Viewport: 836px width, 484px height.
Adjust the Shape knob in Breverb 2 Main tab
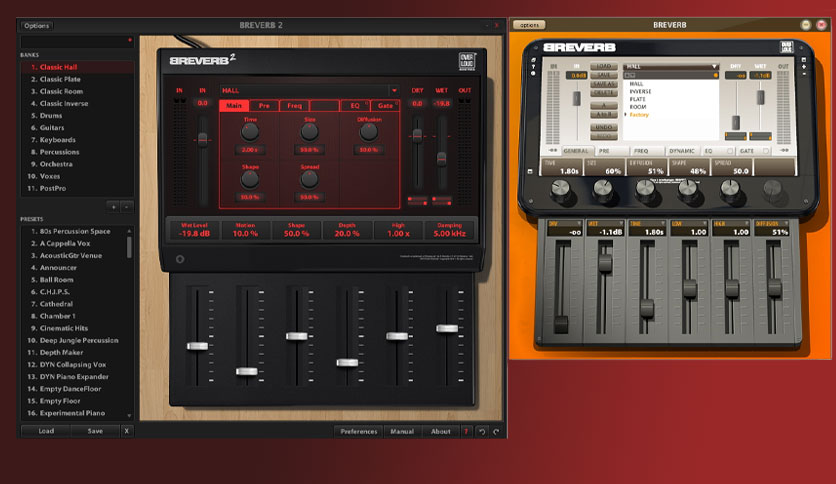250,180
